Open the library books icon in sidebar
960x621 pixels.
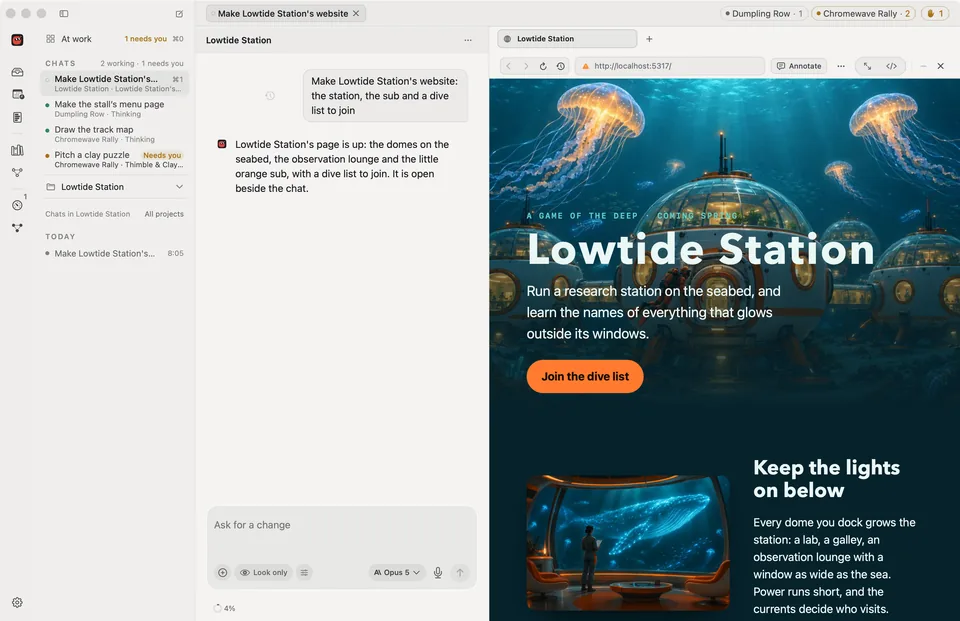click(17, 150)
